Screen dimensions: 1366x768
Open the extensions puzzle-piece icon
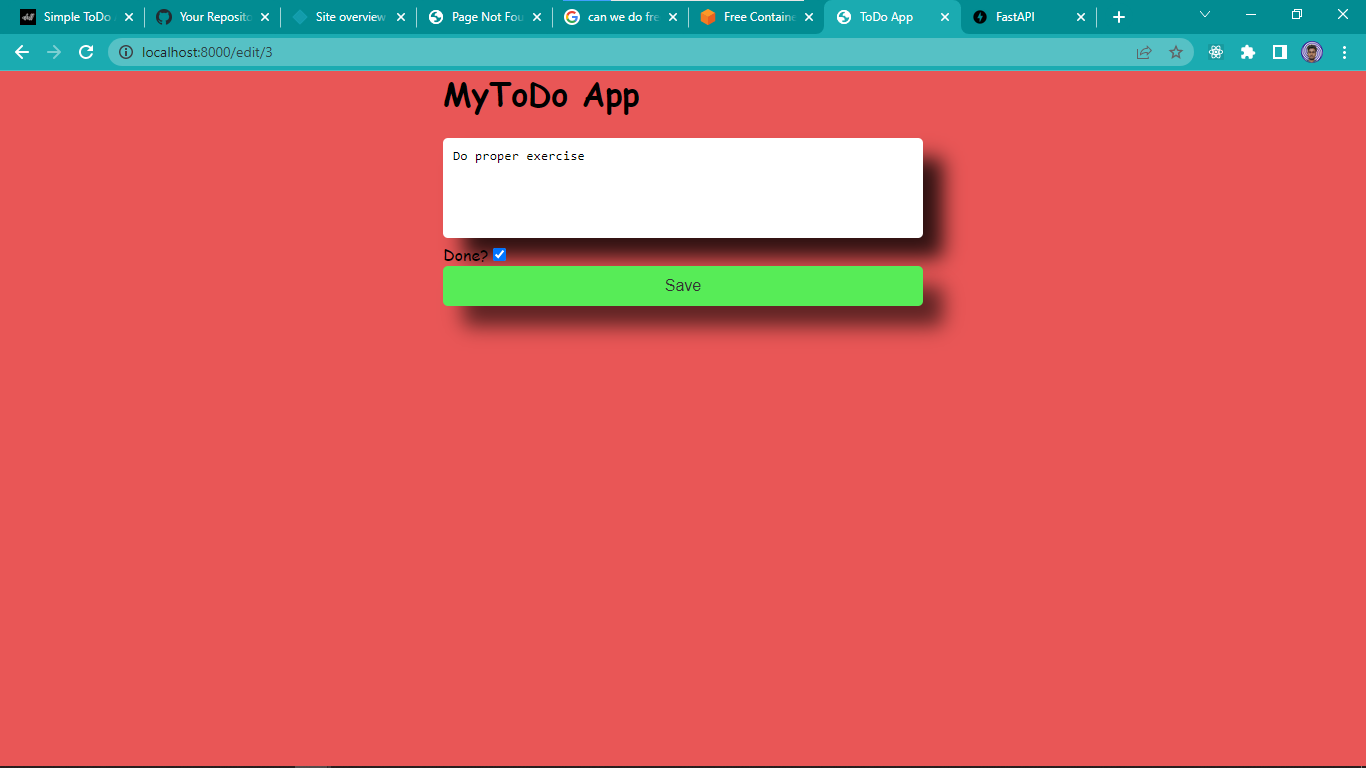(1247, 51)
